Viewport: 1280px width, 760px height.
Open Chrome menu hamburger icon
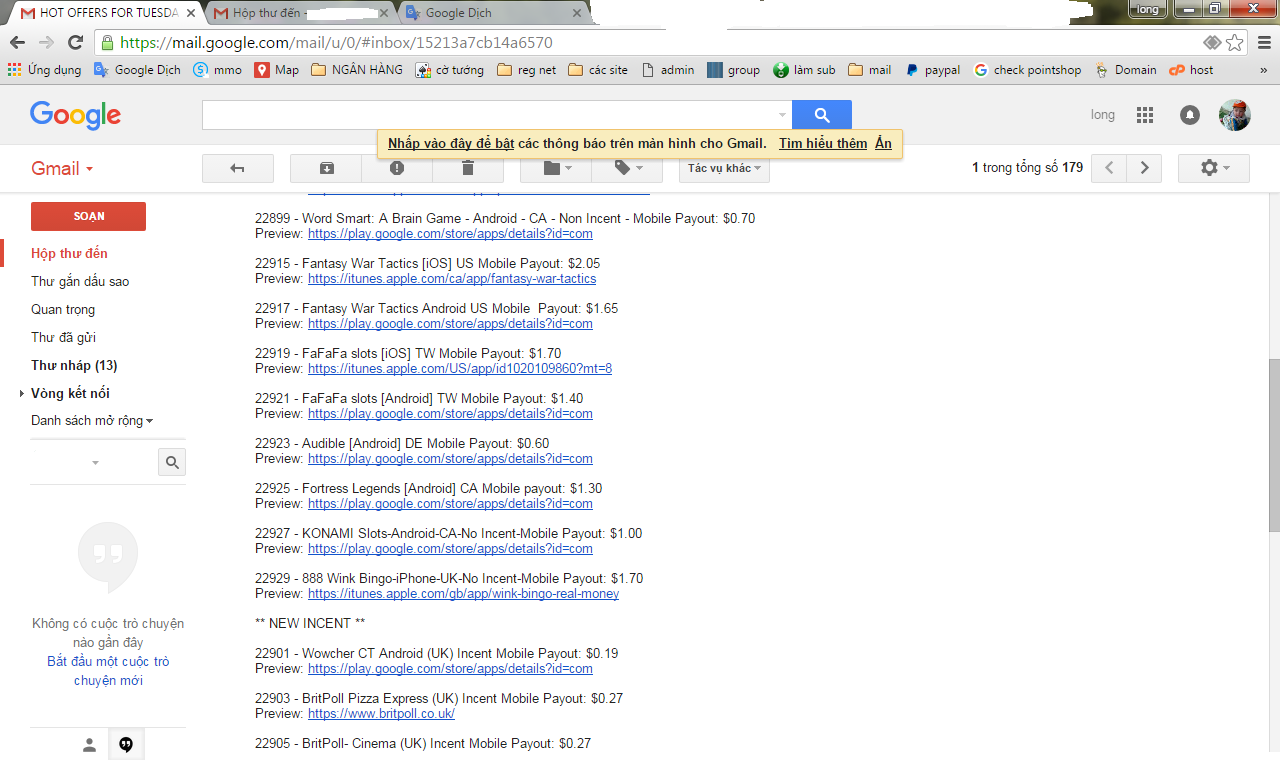point(1263,43)
